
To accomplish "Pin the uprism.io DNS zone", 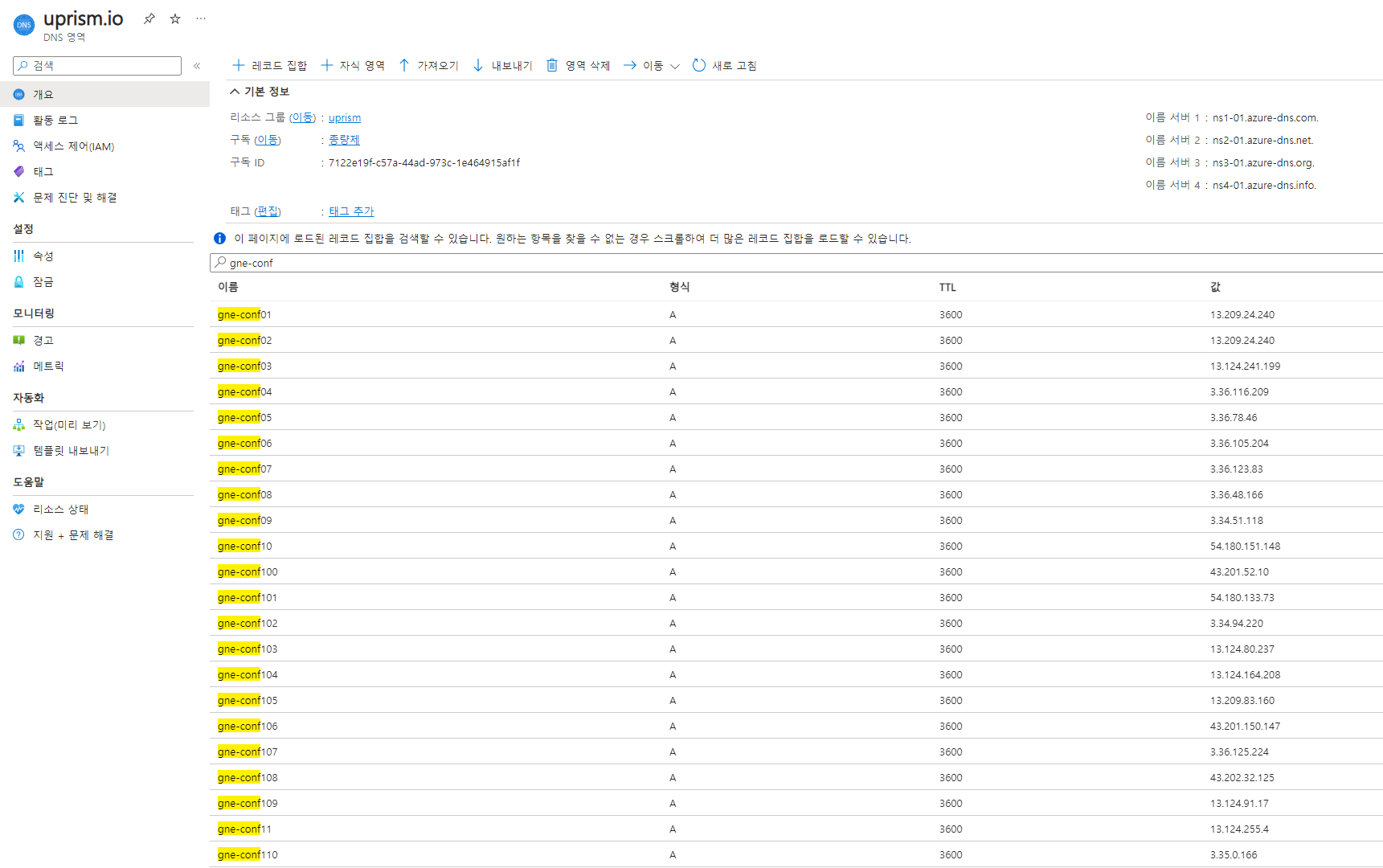I will 149,18.
